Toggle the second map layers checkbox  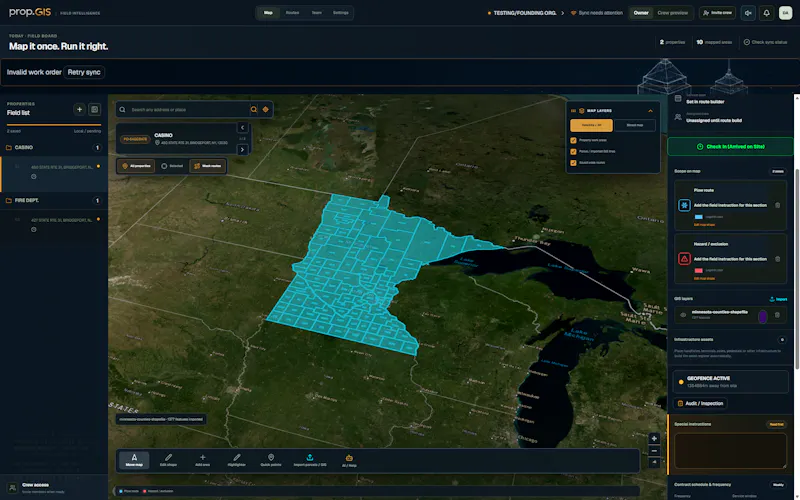[573, 152]
